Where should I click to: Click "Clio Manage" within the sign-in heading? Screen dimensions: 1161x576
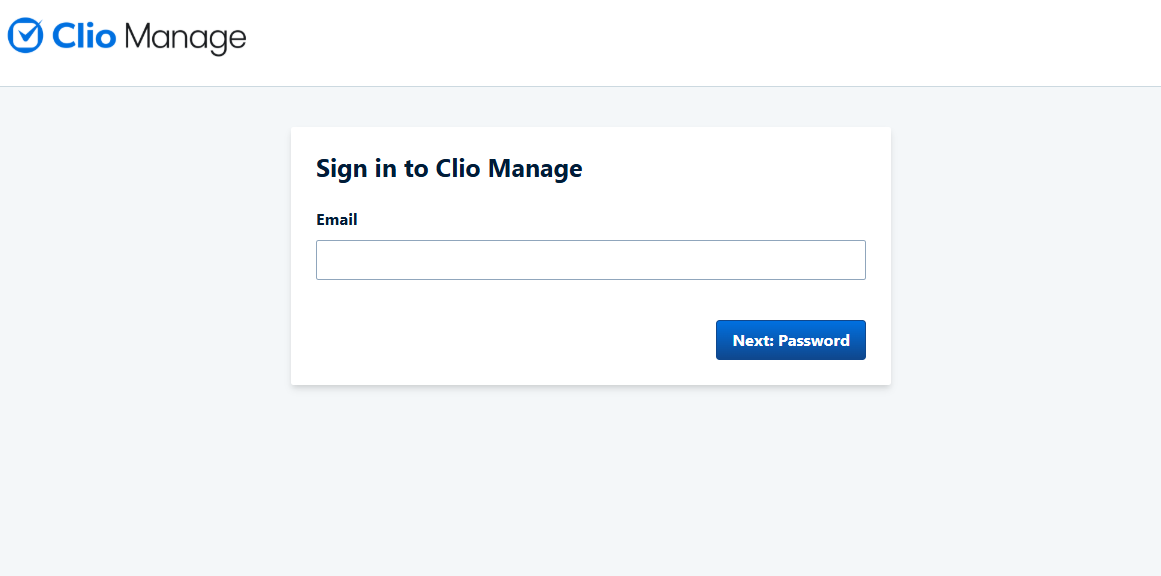(x=509, y=168)
